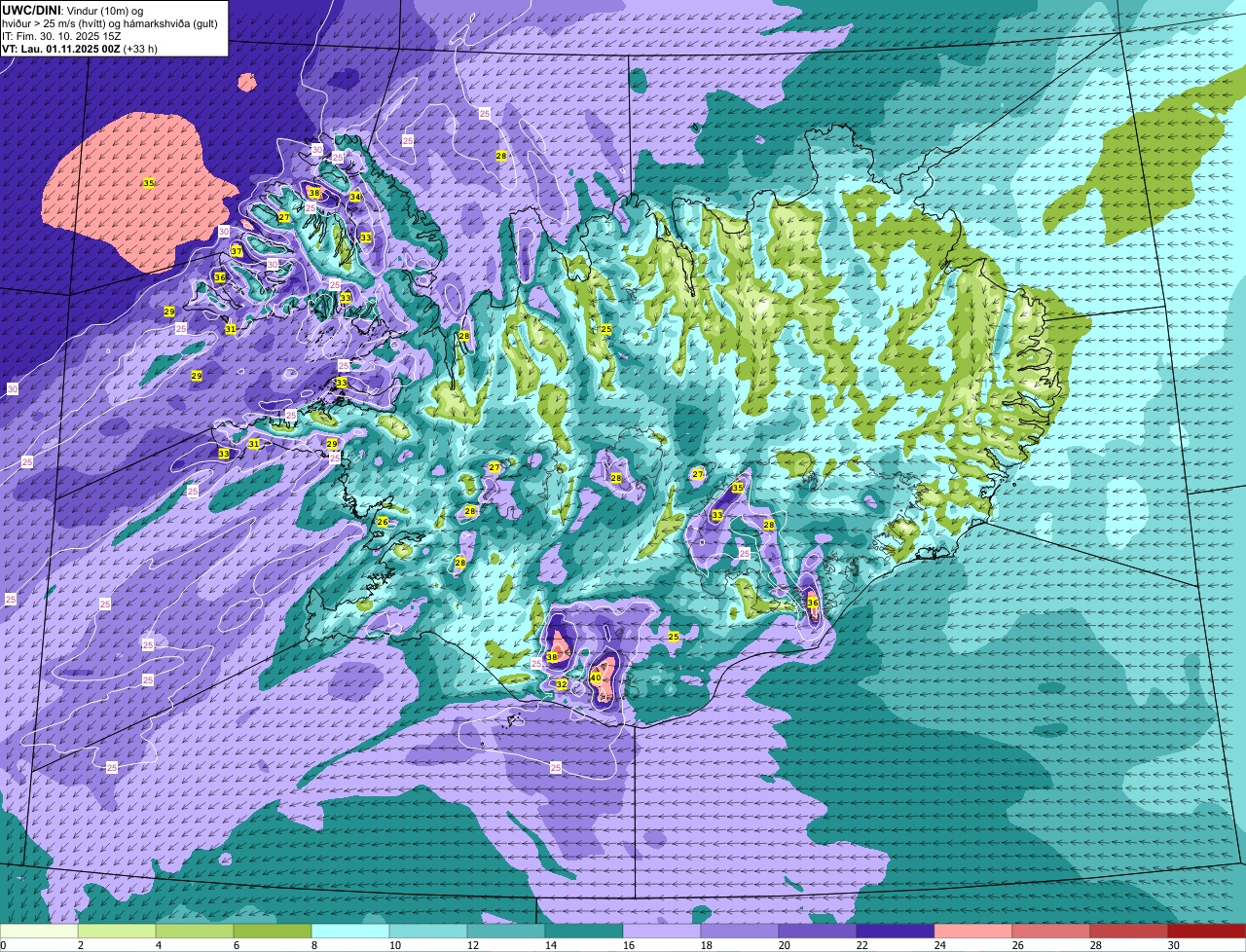1246x952 pixels.
Task: Select the light cyan 8–10 m/s legend swatch
Action: pyautogui.click(x=350, y=932)
